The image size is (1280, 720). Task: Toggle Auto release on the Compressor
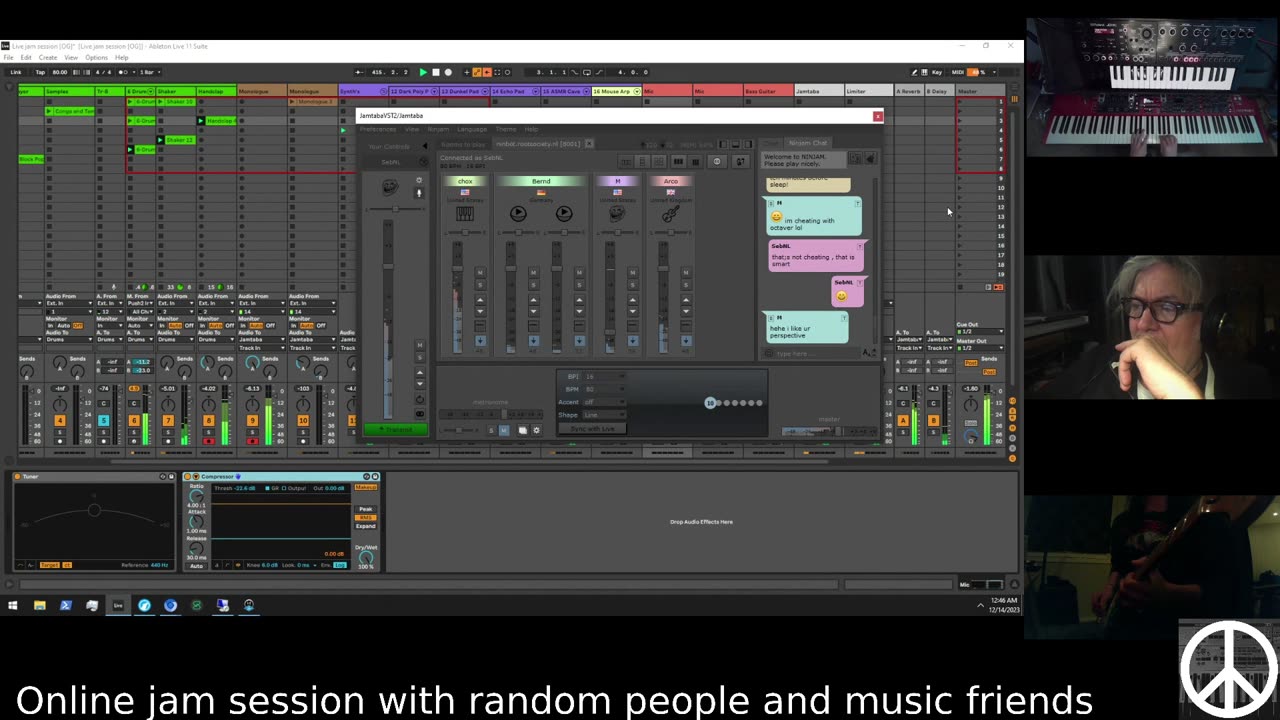point(196,566)
